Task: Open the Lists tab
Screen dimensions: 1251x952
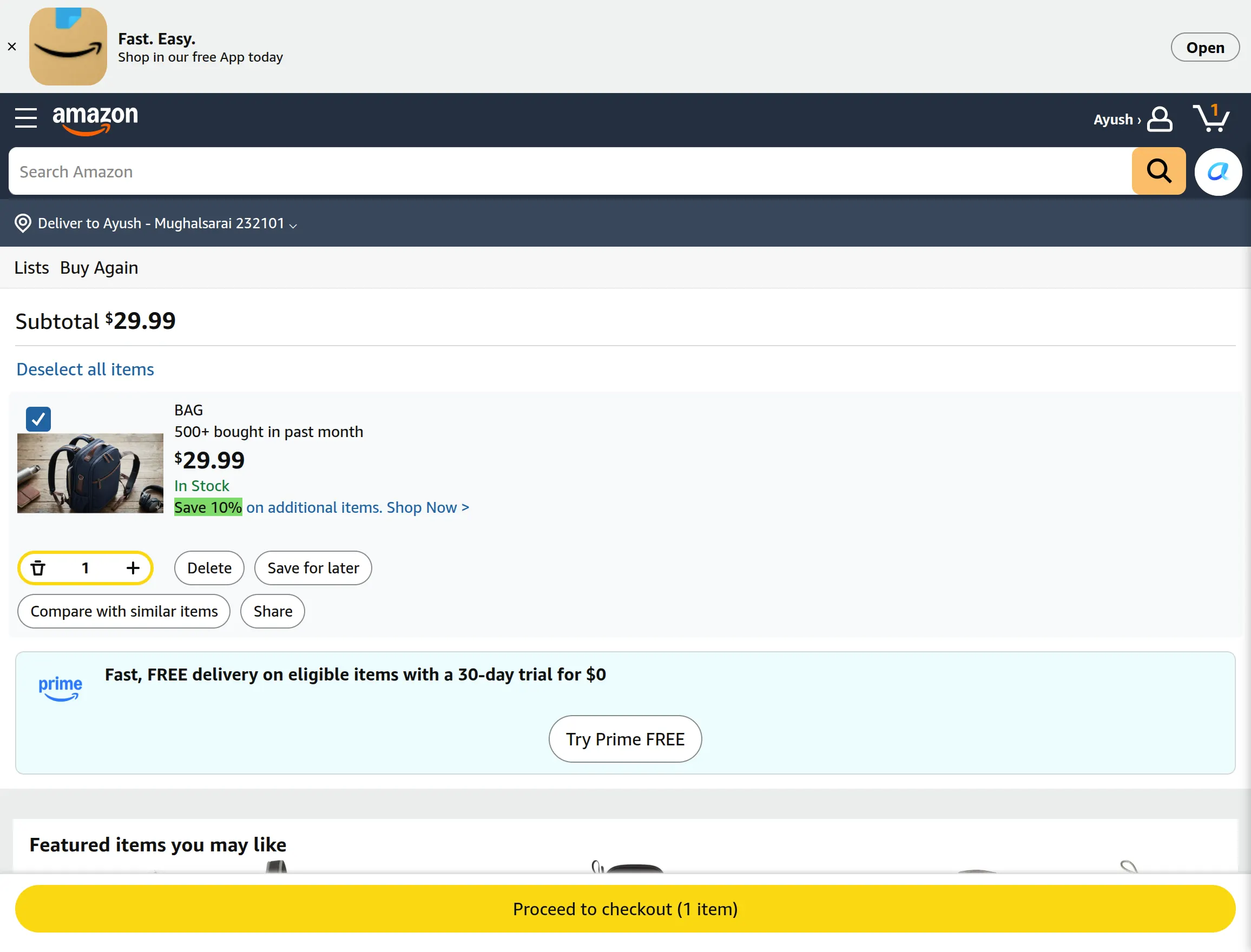Action: [x=32, y=267]
